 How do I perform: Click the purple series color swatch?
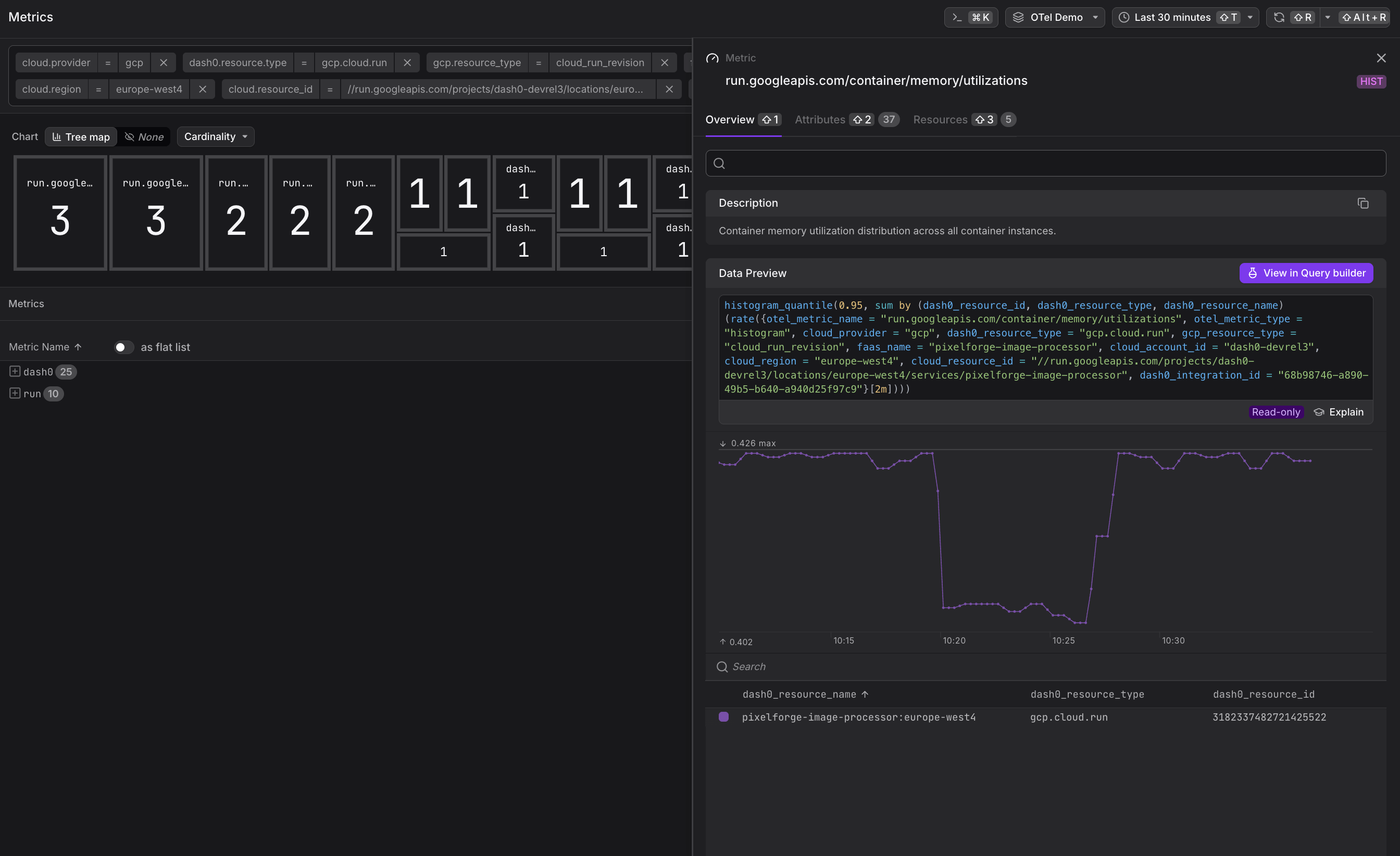click(724, 717)
